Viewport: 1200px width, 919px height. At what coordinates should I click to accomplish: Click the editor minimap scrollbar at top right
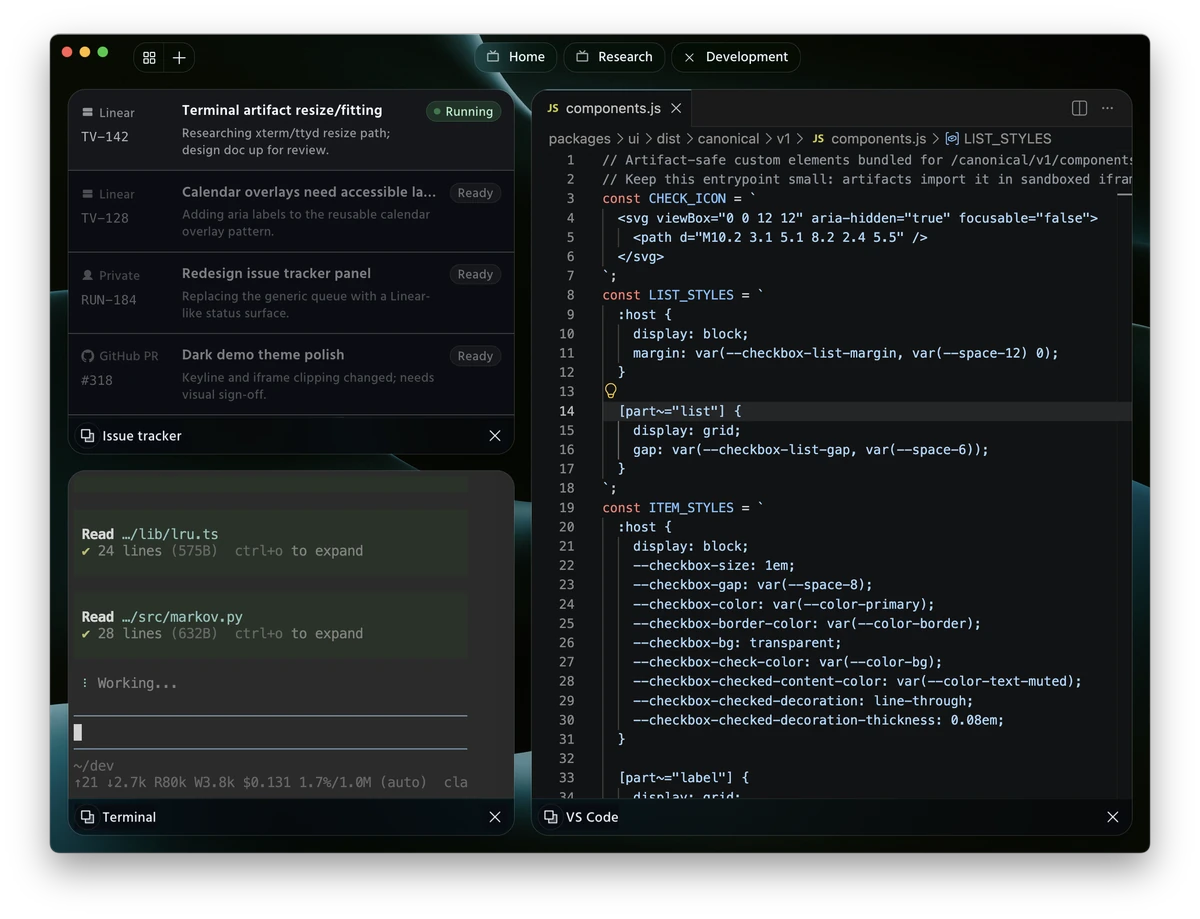click(x=1124, y=194)
